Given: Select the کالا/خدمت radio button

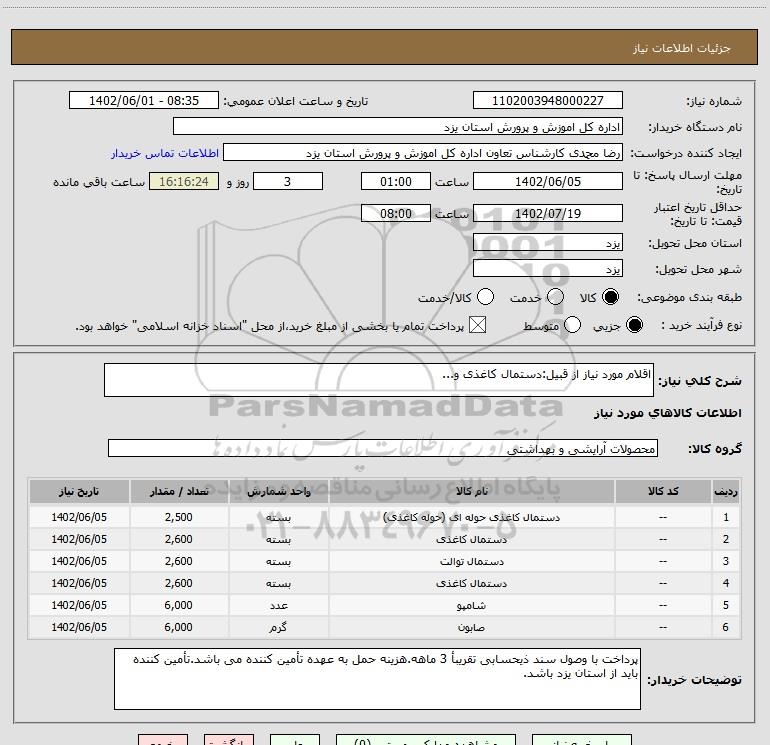Looking at the screenshot, I should point(486,297).
